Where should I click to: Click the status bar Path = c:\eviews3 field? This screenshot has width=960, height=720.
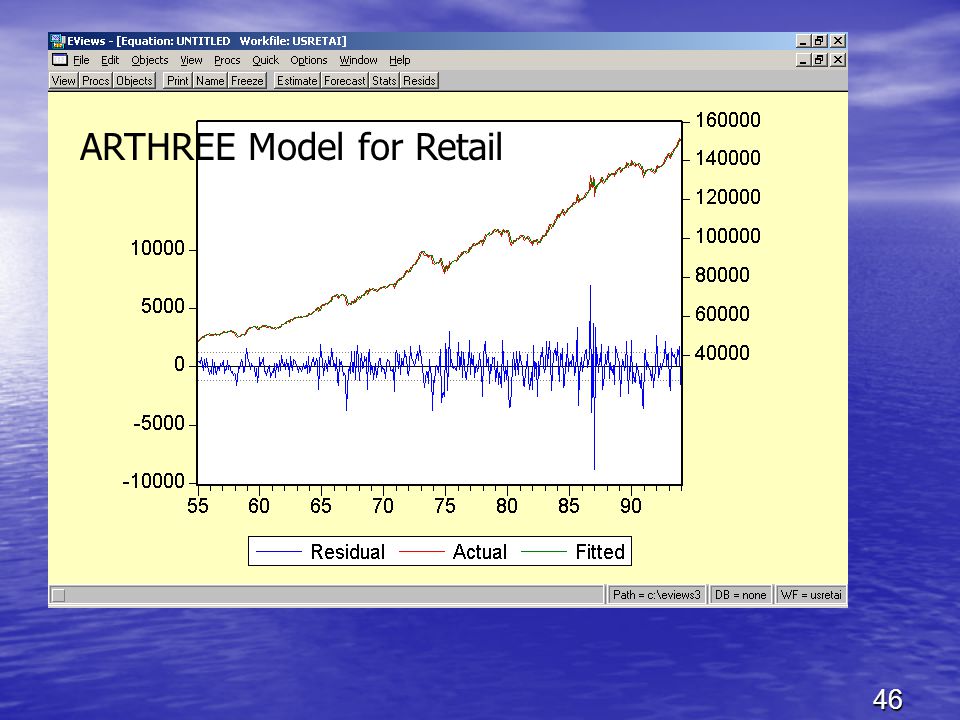pos(656,594)
